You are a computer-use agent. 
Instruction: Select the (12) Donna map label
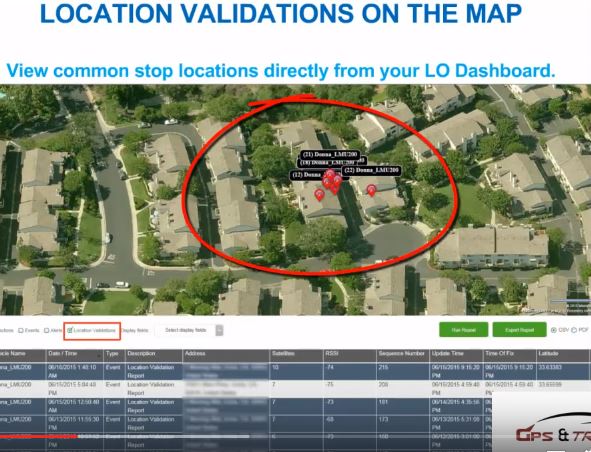click(307, 175)
